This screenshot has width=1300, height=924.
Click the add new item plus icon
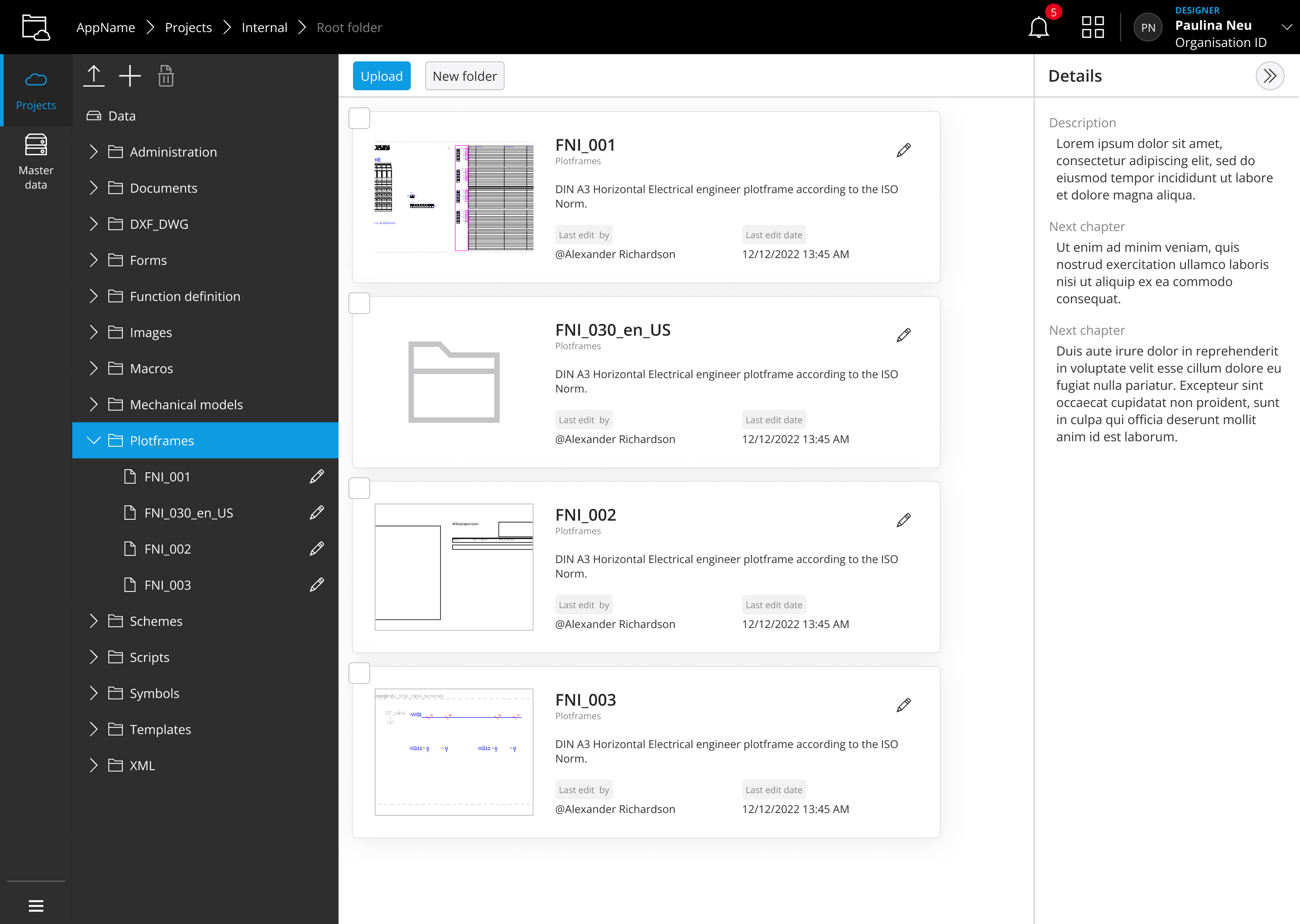[x=130, y=76]
